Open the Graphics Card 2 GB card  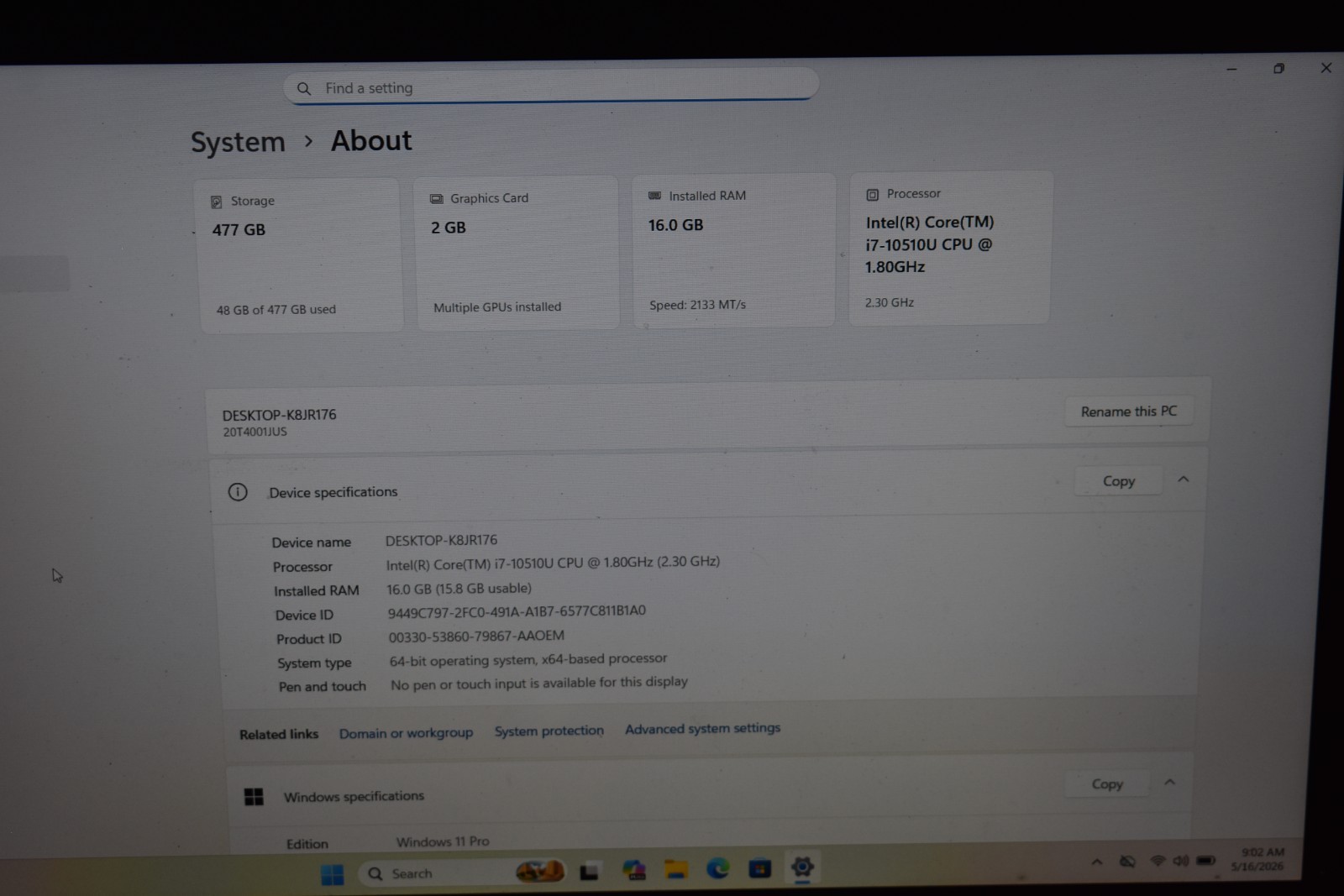pos(517,253)
